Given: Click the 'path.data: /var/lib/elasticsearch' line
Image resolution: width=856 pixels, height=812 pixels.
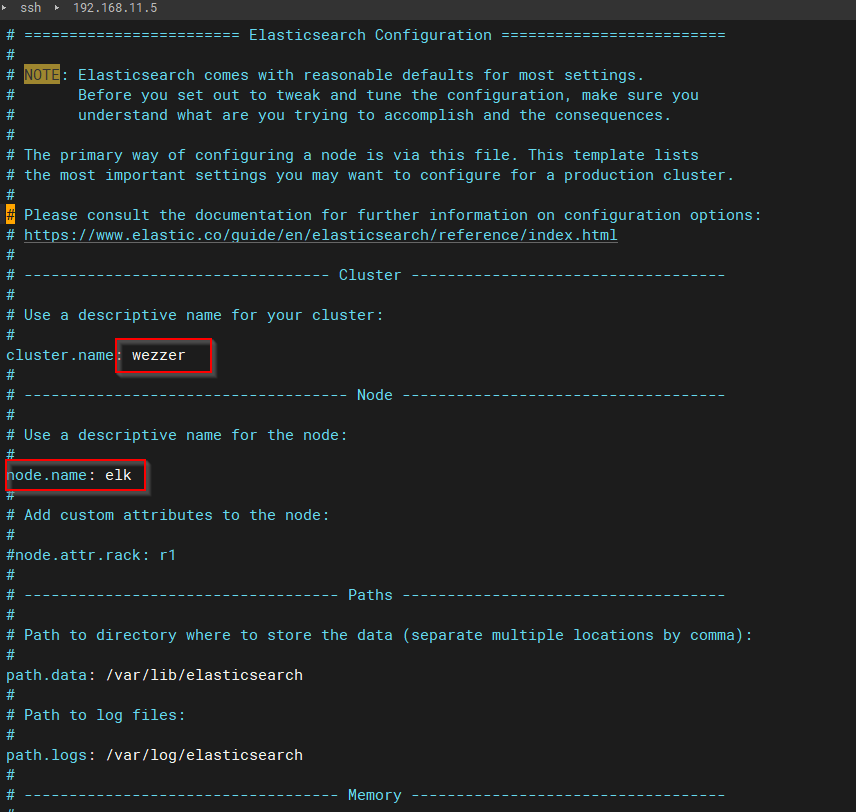Looking at the screenshot, I should (154, 675).
